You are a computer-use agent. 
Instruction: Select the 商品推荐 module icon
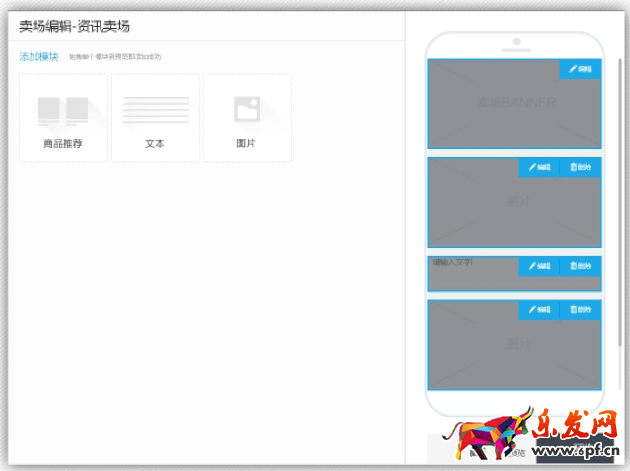[x=62, y=111]
